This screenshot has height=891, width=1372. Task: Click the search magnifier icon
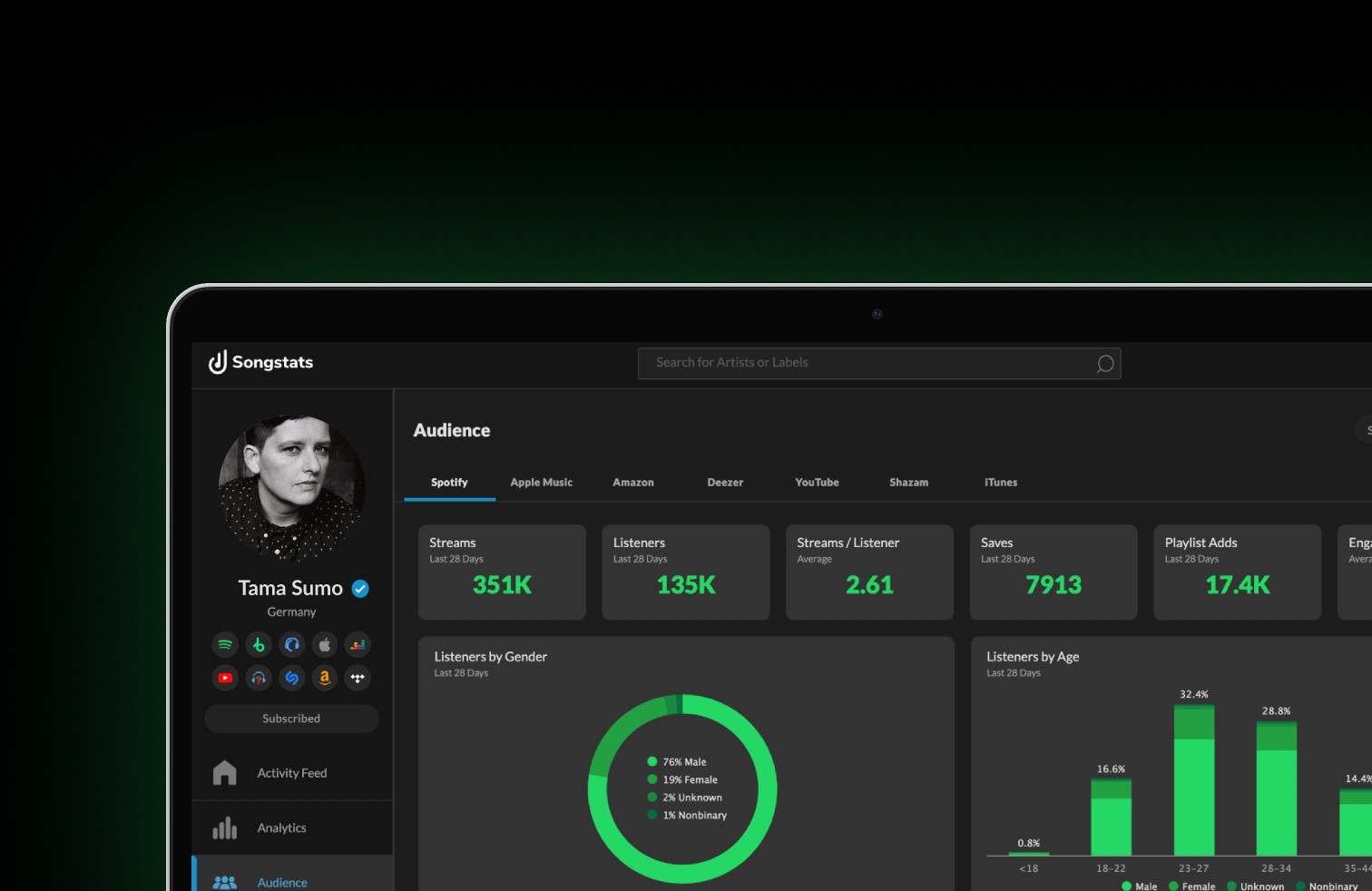tap(1104, 364)
